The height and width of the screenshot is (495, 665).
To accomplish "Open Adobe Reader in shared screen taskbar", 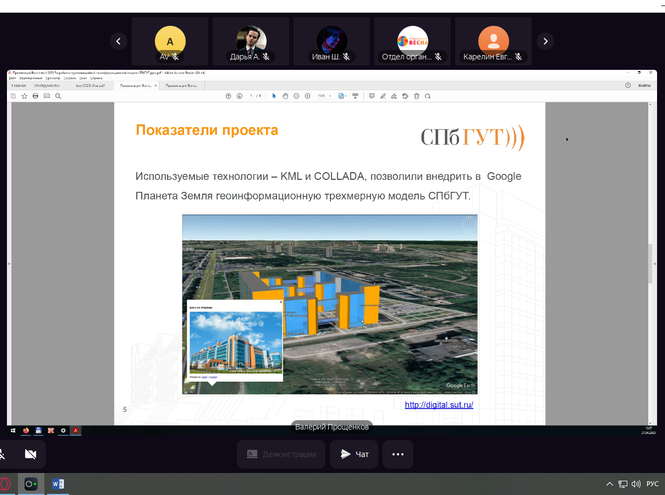I will pyautogui.click(x=76, y=431).
